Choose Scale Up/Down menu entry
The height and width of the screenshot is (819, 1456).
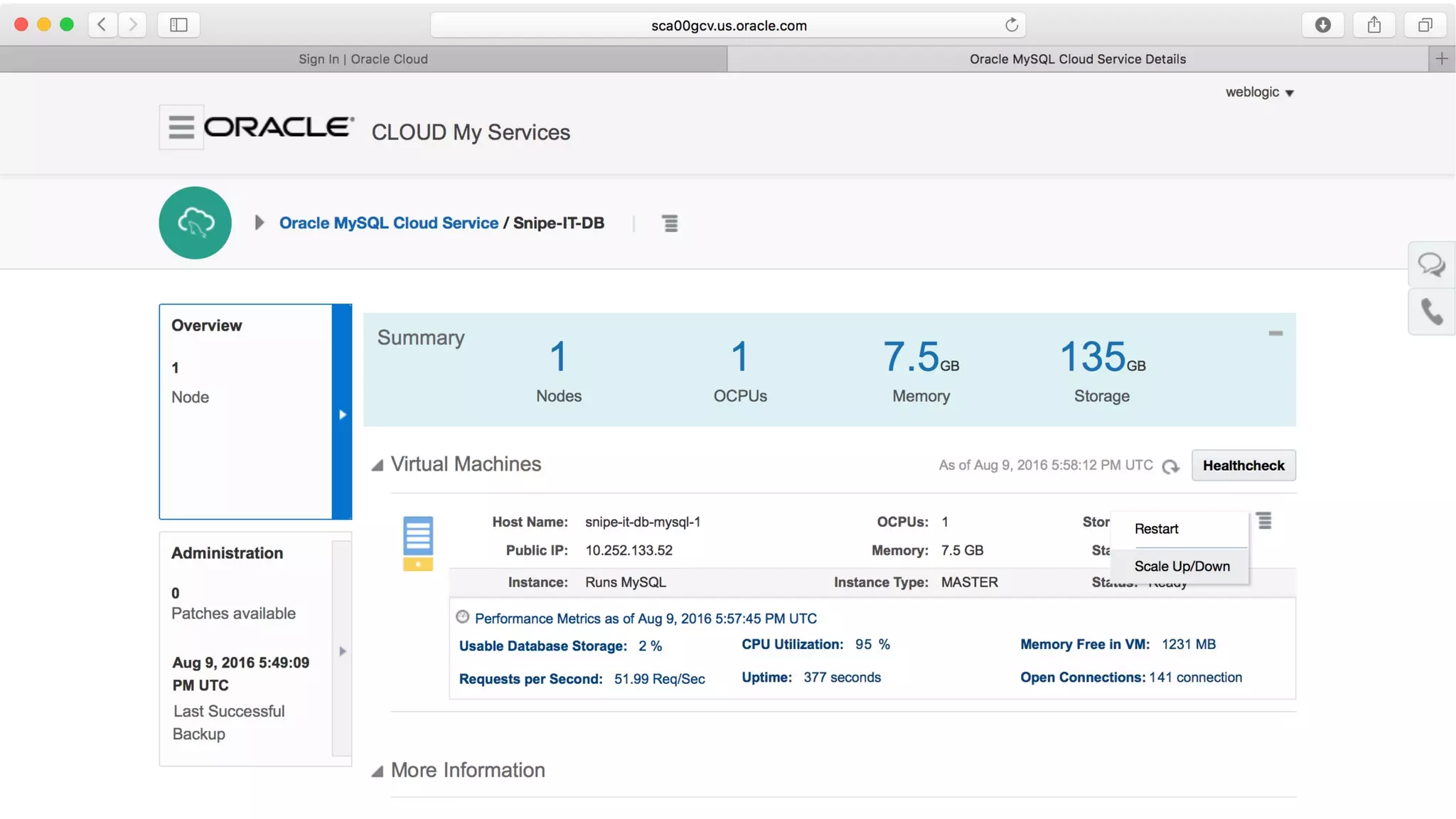(1182, 567)
